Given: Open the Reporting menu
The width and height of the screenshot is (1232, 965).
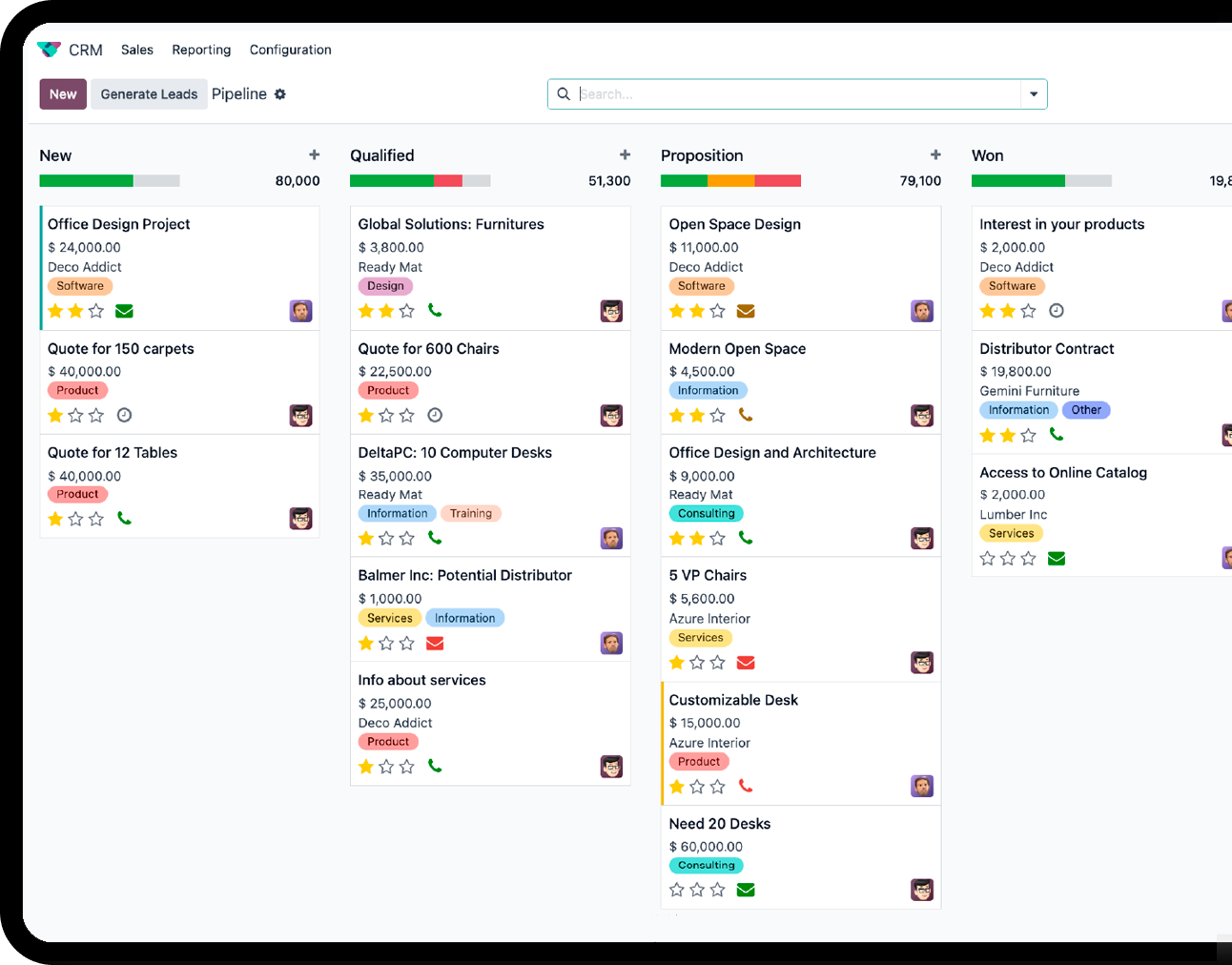Looking at the screenshot, I should [201, 50].
